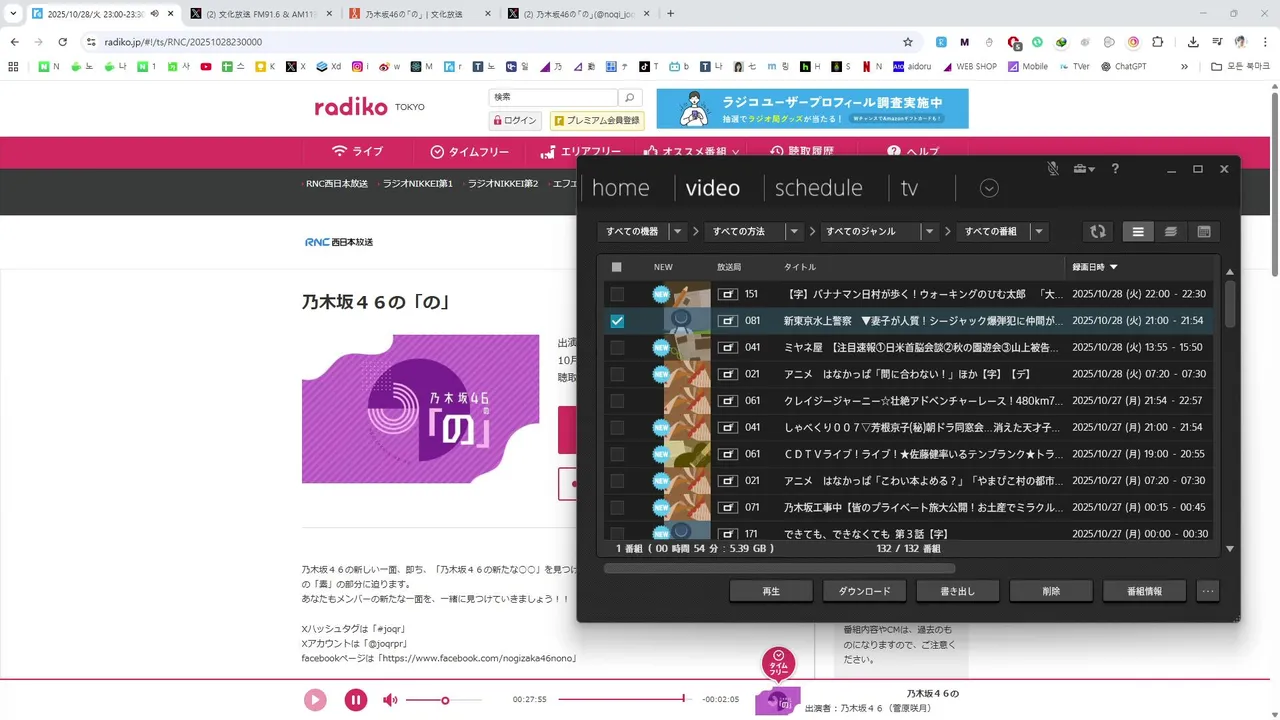Switch to the tv tab
The height and width of the screenshot is (720, 1280).
click(x=909, y=188)
